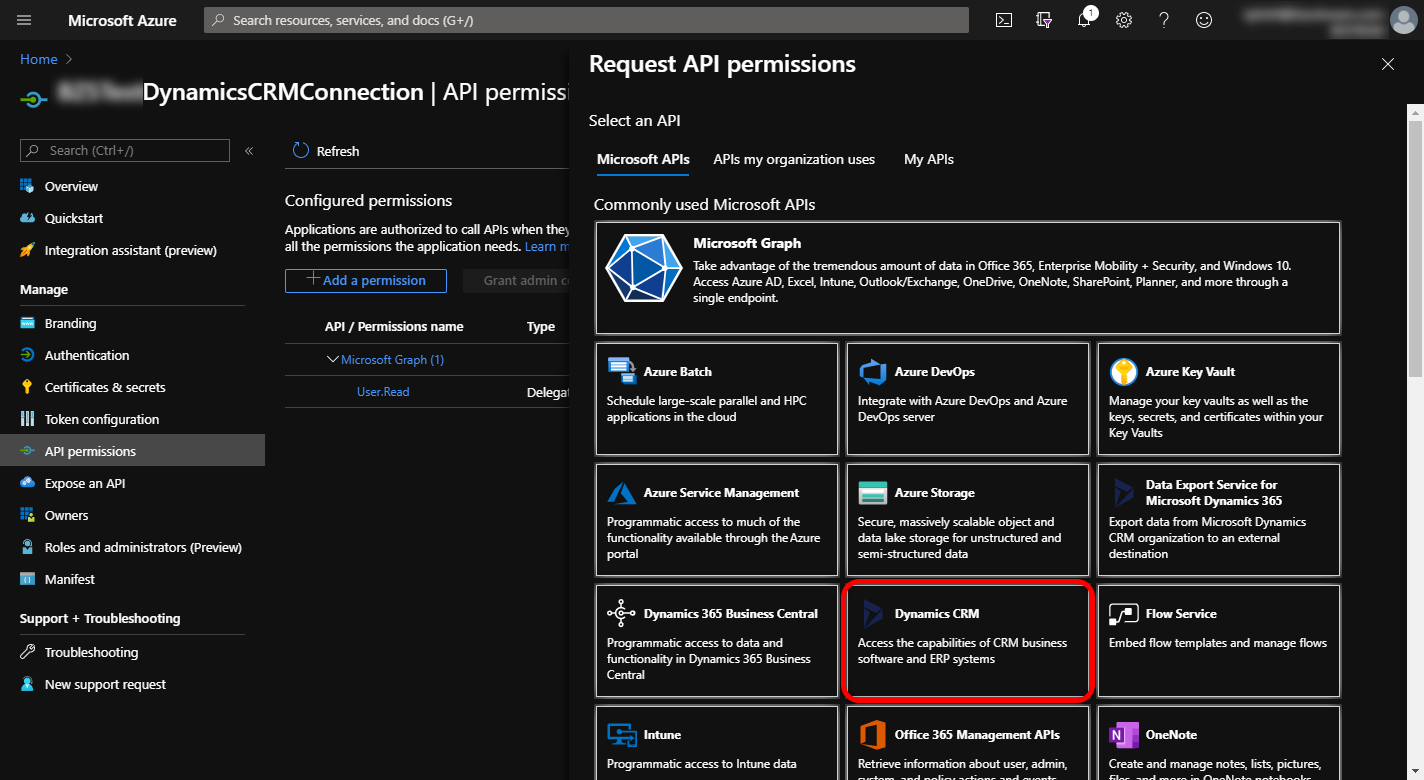Viewport: 1424px width, 780px height.
Task: Click the Authentication sidebar icon
Action: (x=27, y=355)
